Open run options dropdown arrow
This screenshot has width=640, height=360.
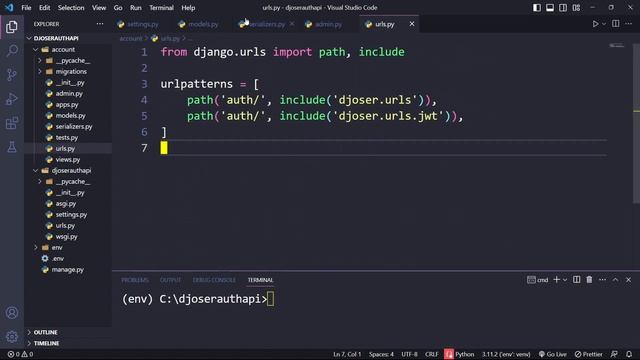point(604,24)
